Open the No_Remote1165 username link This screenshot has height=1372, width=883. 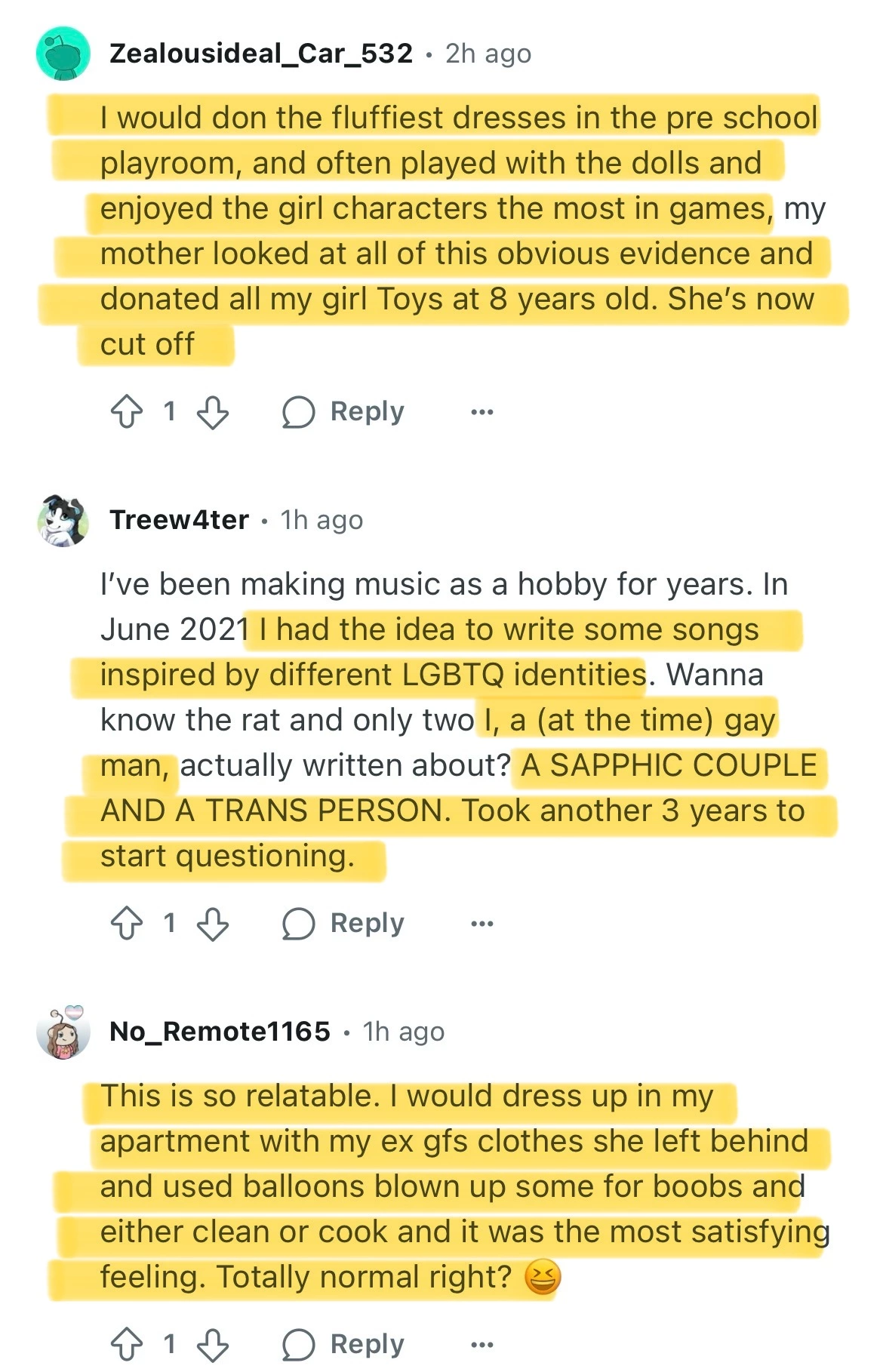point(220,1032)
